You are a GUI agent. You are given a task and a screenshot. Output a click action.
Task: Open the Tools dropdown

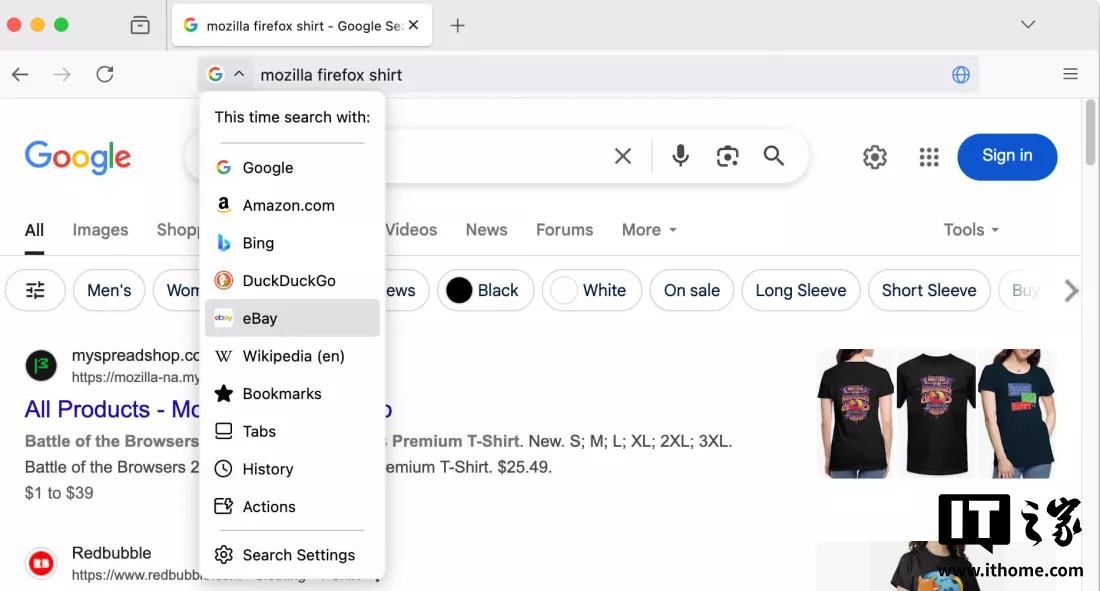[x=971, y=230]
